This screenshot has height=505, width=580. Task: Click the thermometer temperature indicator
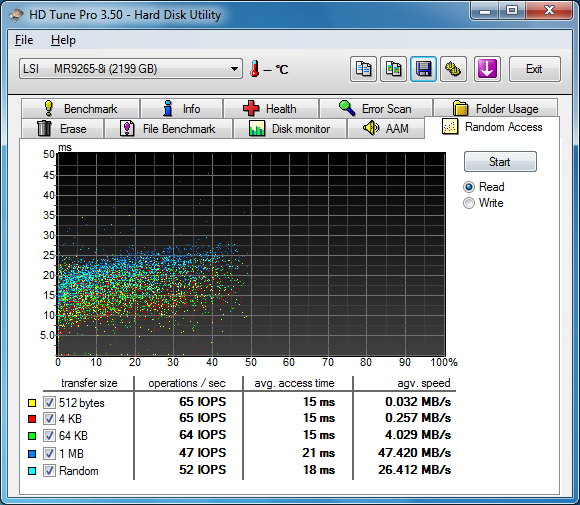(254, 69)
